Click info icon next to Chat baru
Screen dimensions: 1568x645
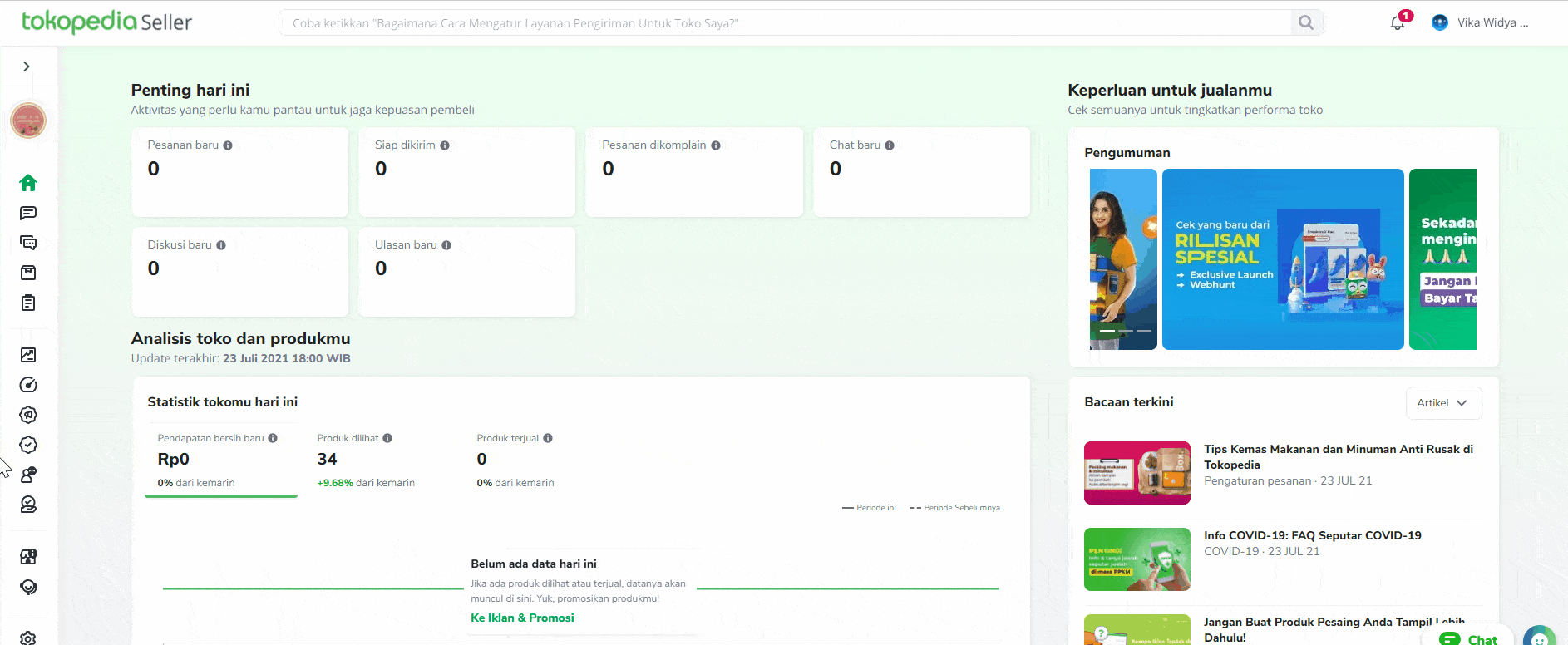[x=890, y=145]
